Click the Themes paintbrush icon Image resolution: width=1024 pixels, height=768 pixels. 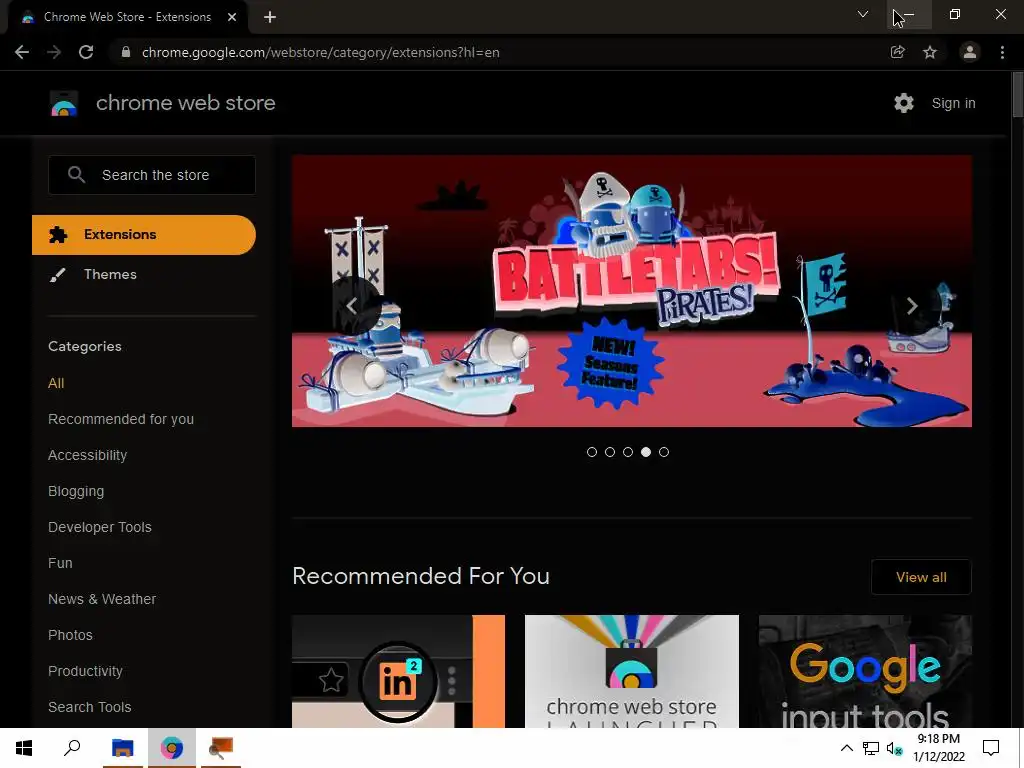click(x=57, y=275)
